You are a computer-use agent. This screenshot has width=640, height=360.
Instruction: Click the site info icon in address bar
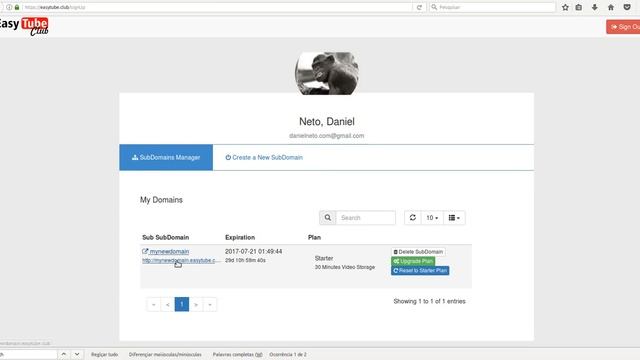9,7
